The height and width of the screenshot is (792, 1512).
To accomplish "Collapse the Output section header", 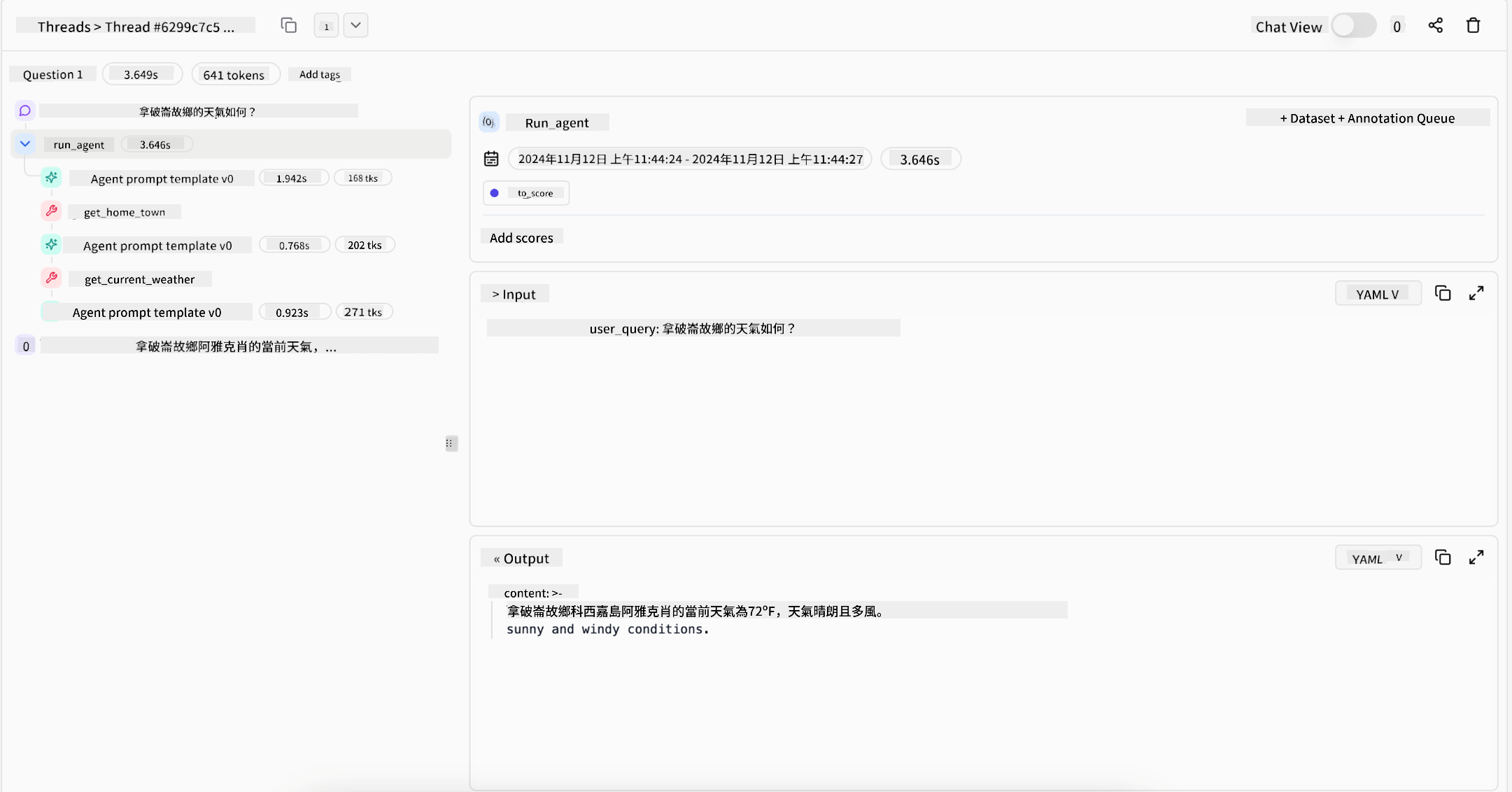I will point(521,558).
